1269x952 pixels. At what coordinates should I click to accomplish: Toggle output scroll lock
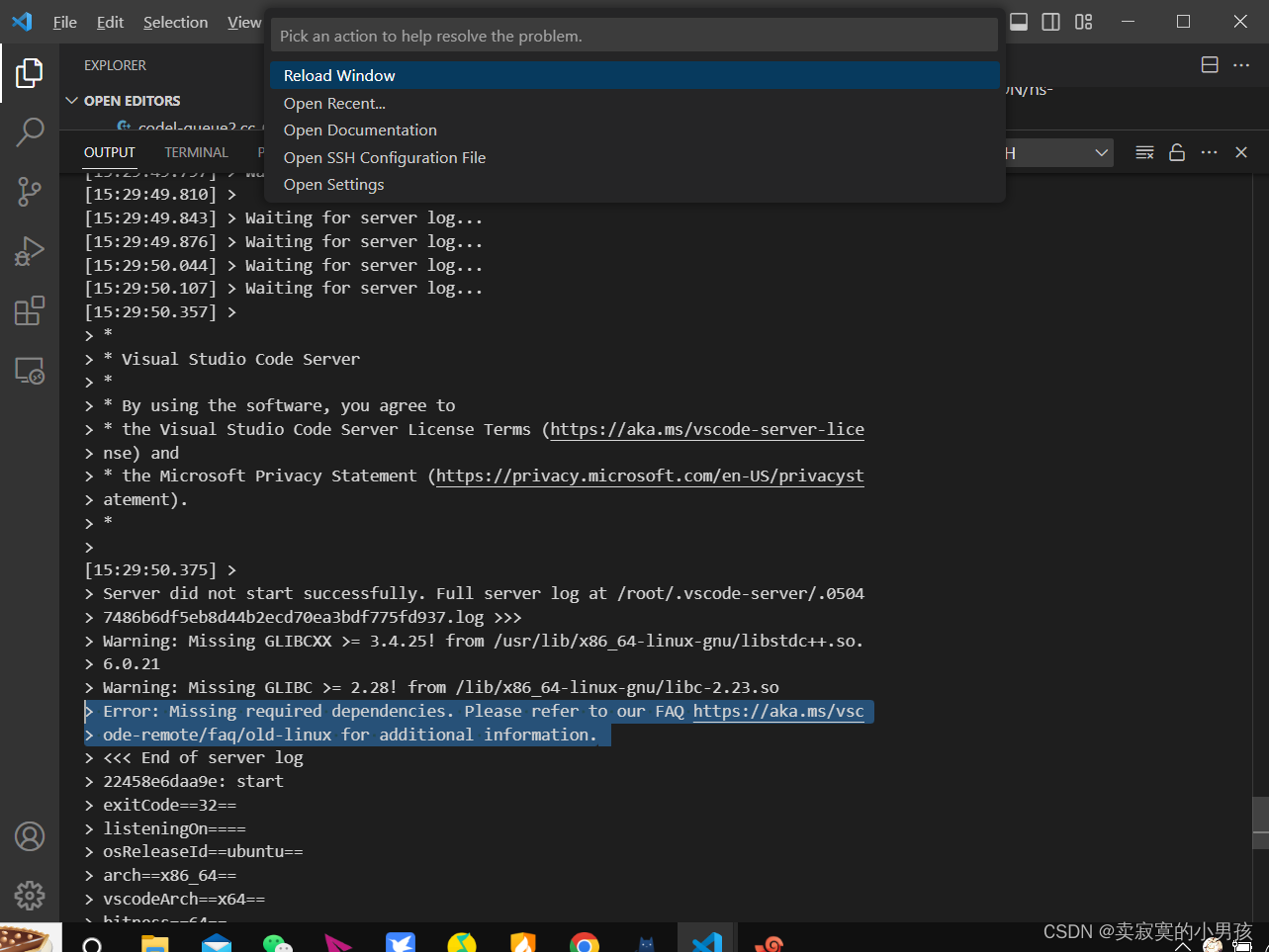tap(1177, 152)
